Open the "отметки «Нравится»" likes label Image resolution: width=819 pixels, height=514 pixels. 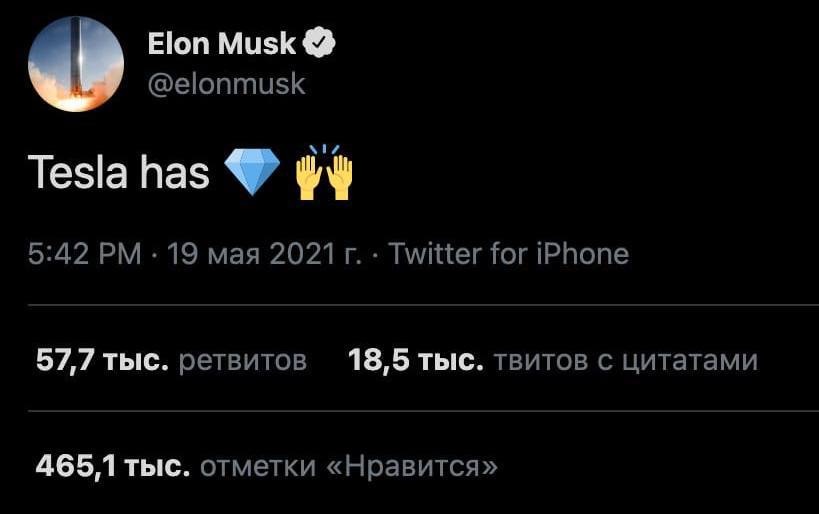tap(348, 466)
